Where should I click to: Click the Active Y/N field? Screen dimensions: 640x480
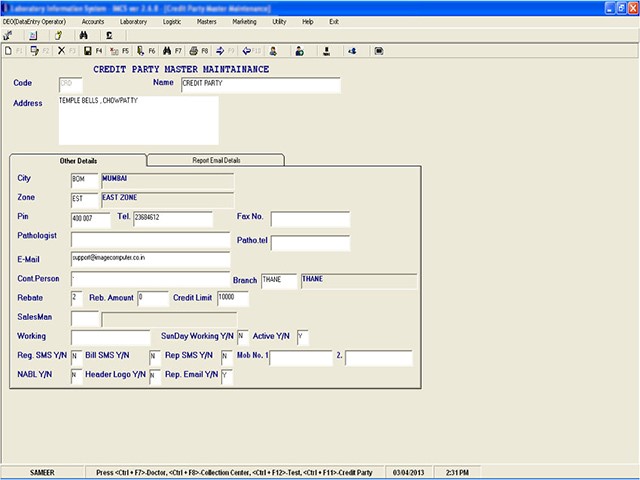click(302, 337)
